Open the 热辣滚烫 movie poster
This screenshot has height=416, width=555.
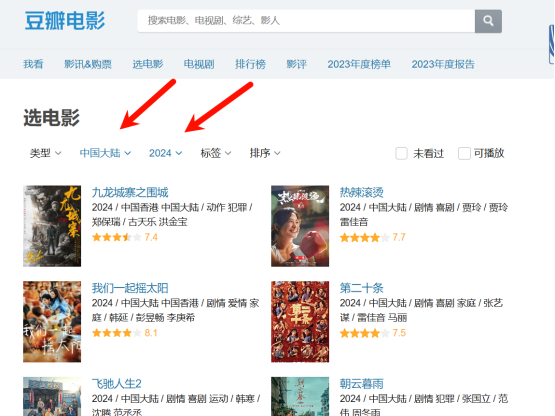point(300,226)
